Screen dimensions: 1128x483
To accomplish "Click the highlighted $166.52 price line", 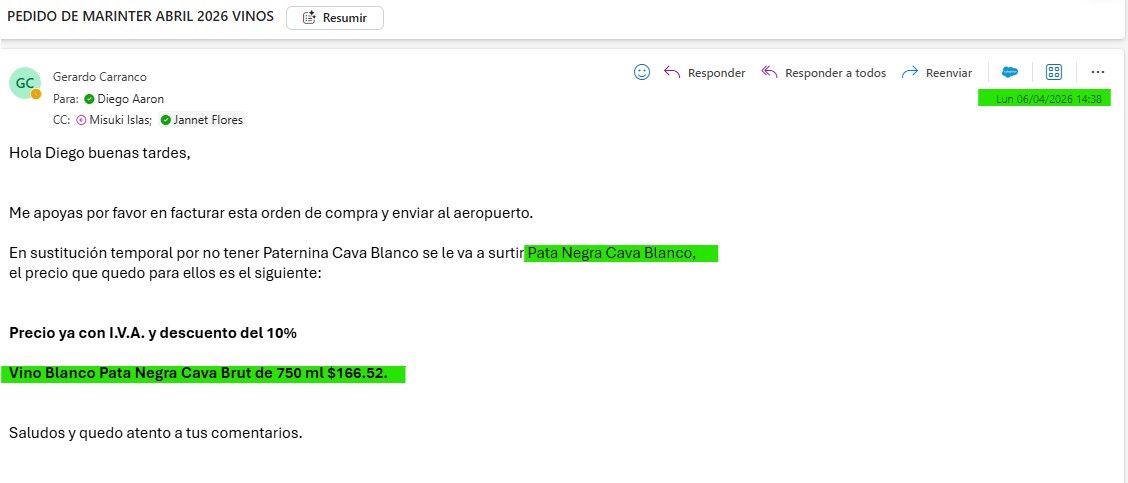I will coord(198,373).
